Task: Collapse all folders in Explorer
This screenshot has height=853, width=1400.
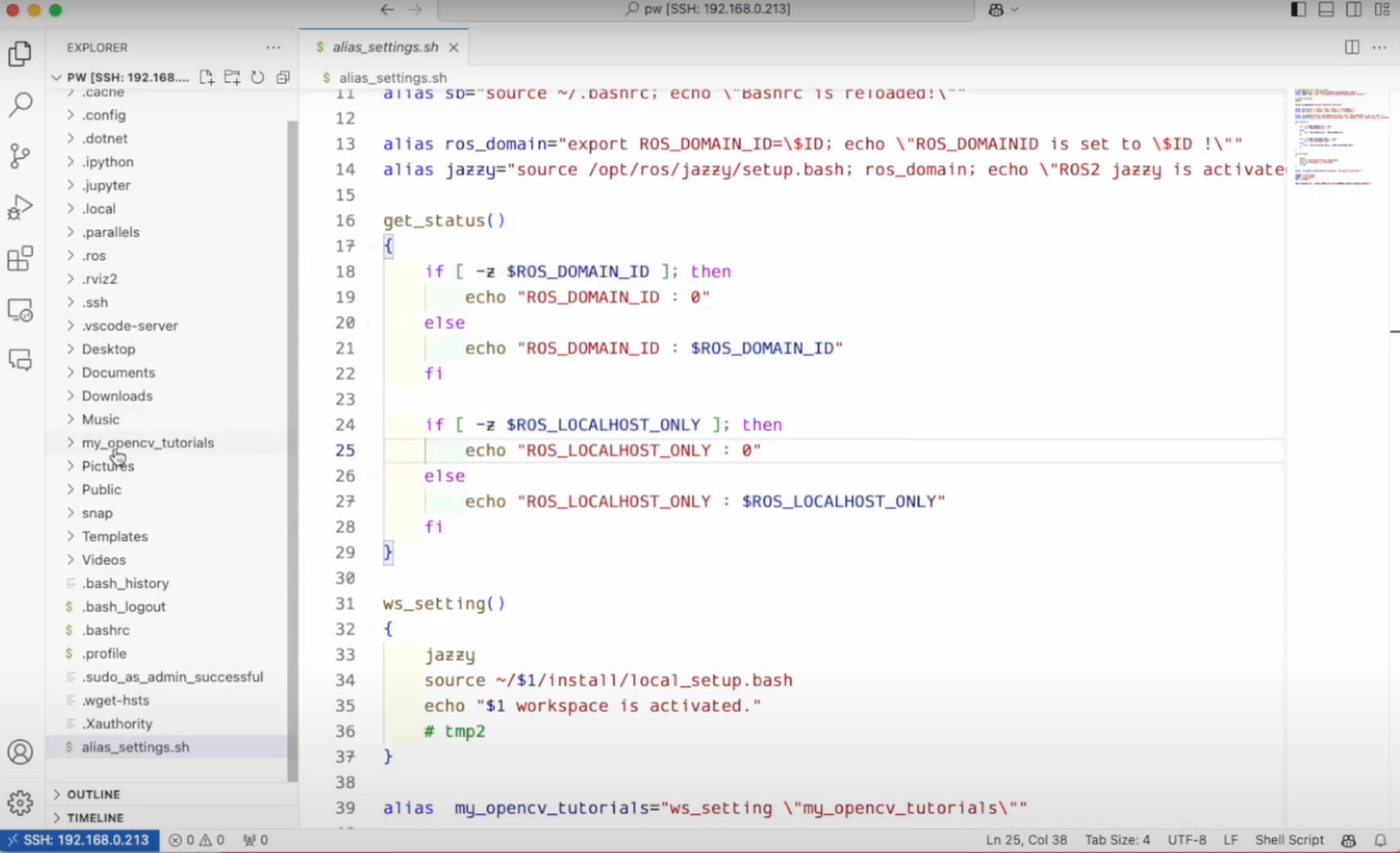Action: click(x=283, y=77)
